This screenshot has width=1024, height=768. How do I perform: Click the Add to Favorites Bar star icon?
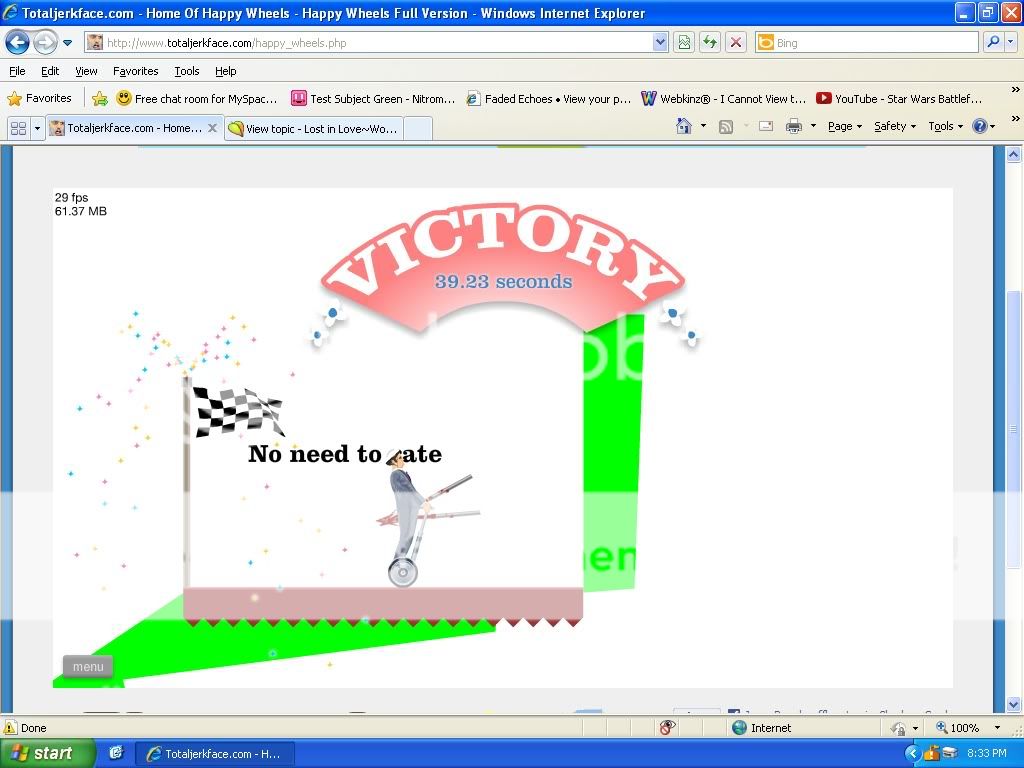click(100, 98)
